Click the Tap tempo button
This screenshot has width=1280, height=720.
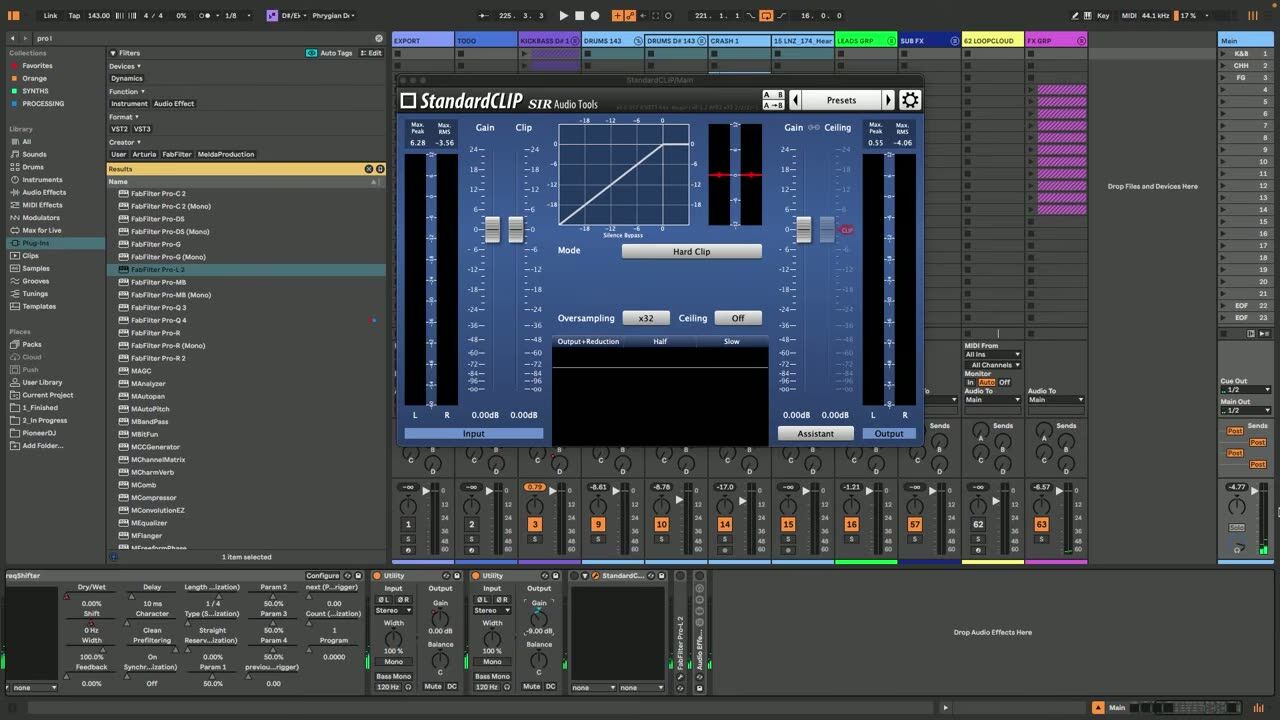(74, 16)
